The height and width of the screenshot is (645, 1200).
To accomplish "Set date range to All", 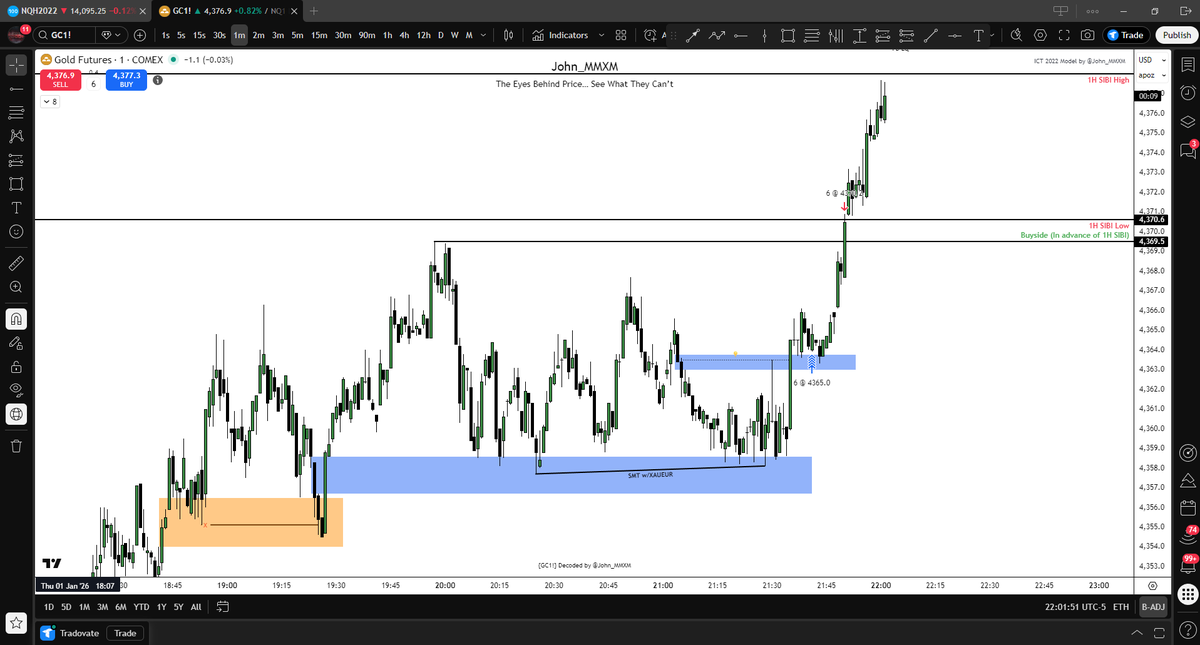I will coord(196,607).
